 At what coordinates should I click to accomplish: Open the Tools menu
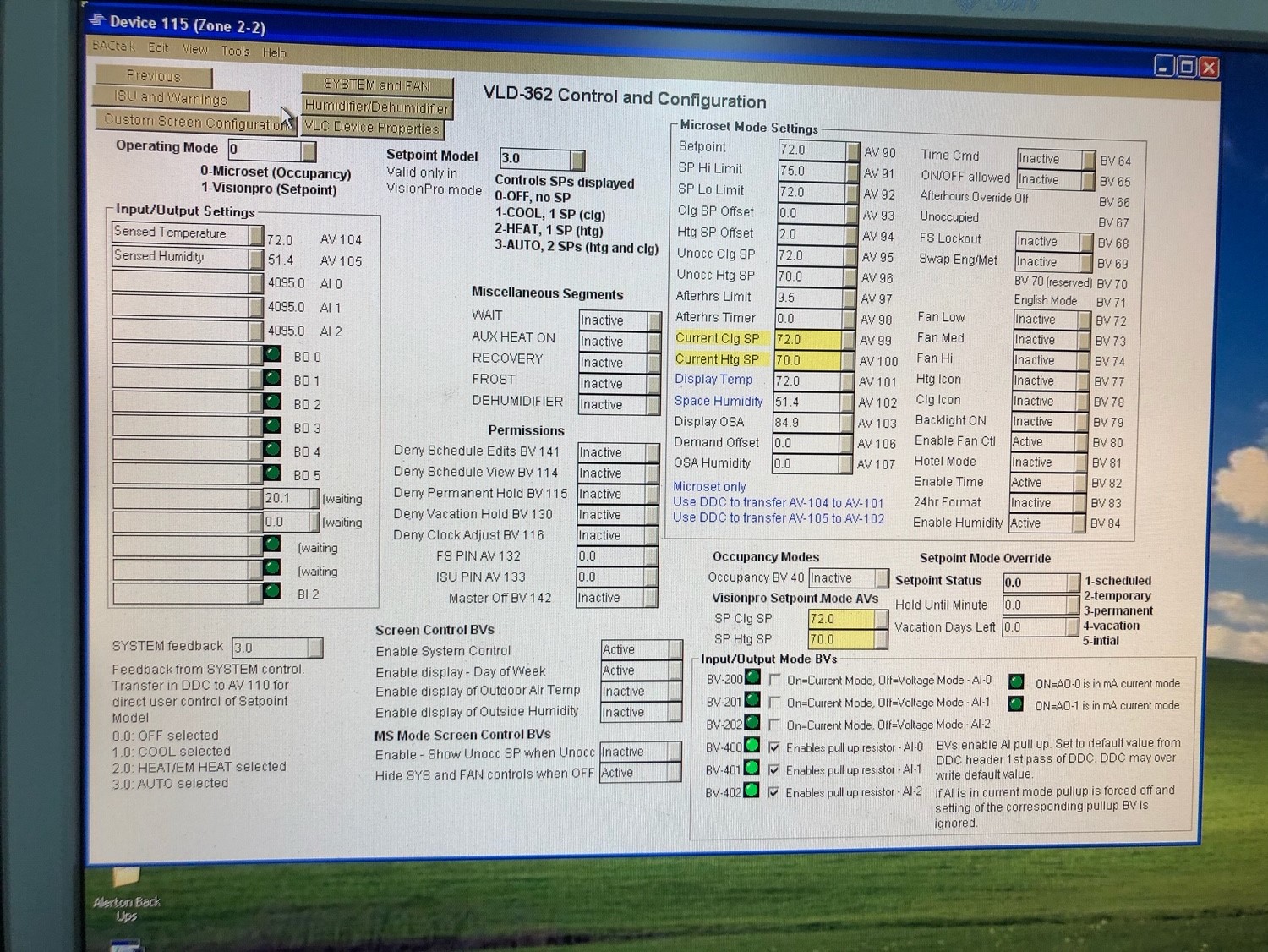(x=235, y=52)
